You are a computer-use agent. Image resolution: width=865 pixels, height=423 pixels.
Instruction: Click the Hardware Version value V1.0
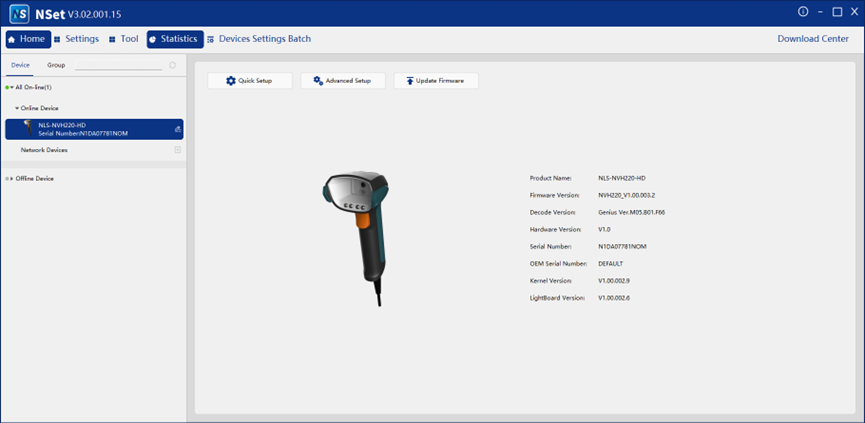(605, 229)
